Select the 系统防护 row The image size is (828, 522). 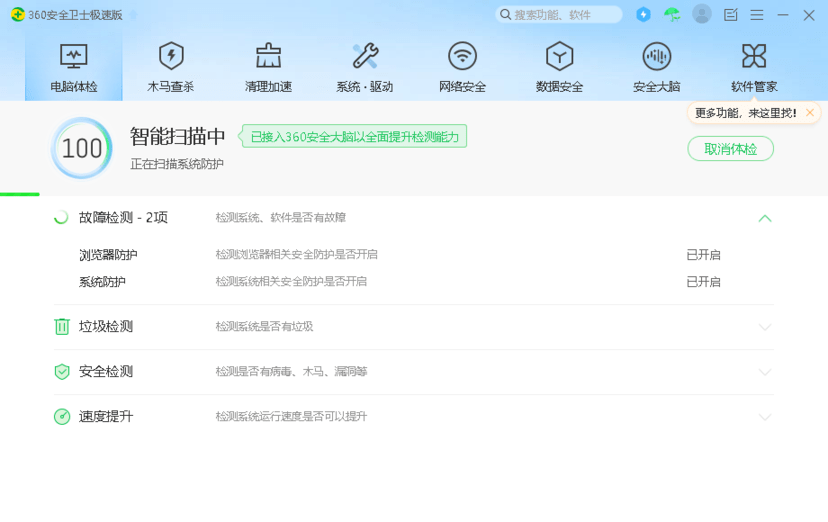coord(413,282)
